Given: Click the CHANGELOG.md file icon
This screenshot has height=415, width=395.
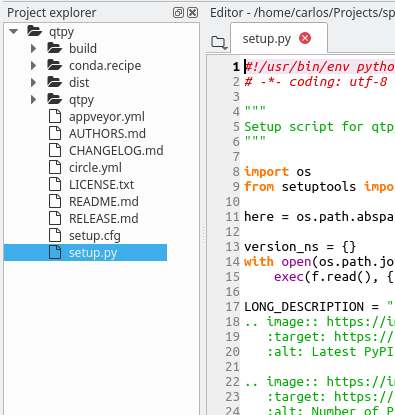Looking at the screenshot, I should click(x=55, y=150).
